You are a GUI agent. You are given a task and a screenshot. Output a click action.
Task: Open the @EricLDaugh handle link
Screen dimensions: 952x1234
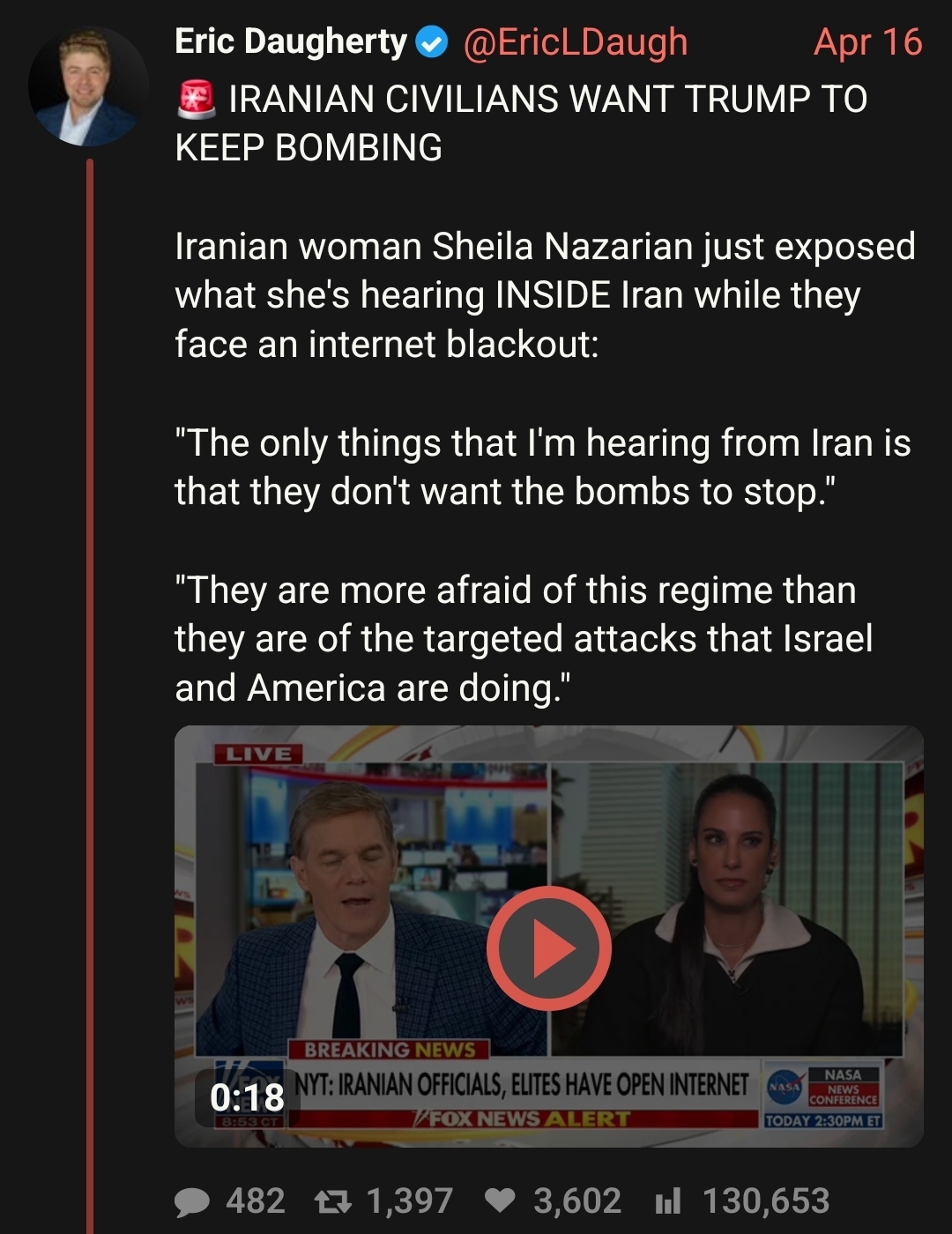point(575,42)
